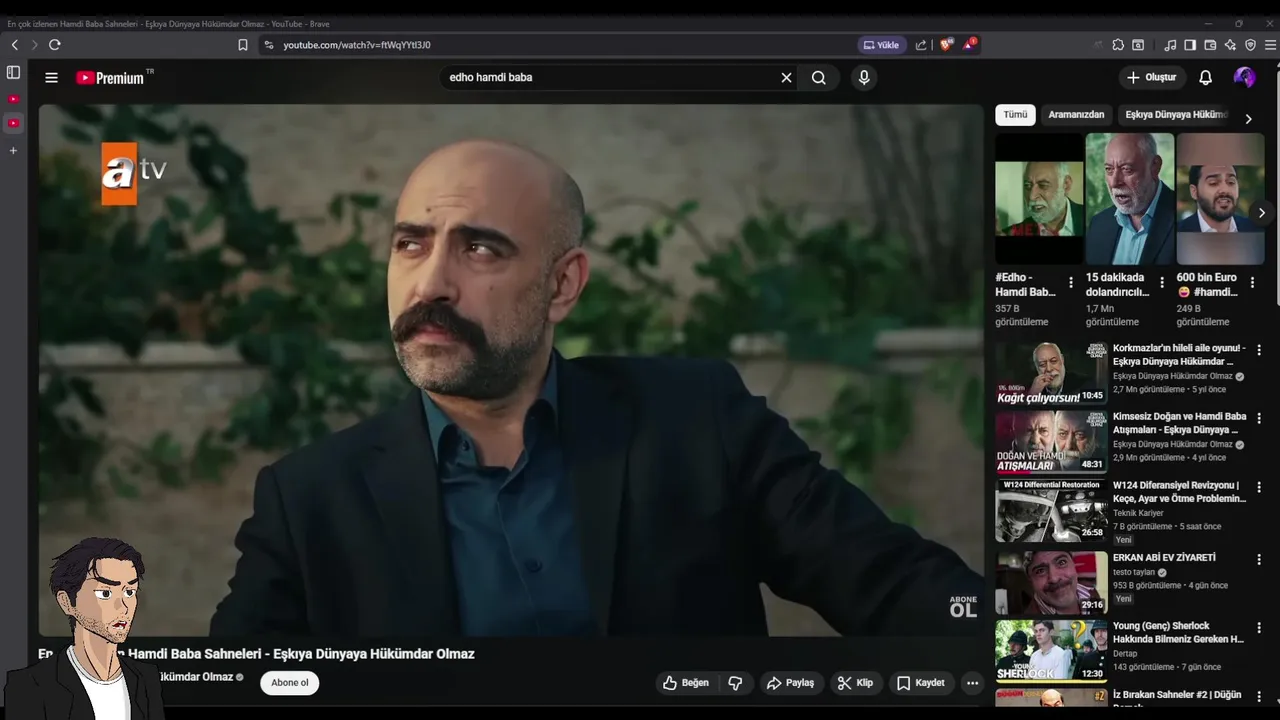Open options for İz Bırakan Sahneler #2 video
This screenshot has height=720, width=1280.
click(1259, 697)
